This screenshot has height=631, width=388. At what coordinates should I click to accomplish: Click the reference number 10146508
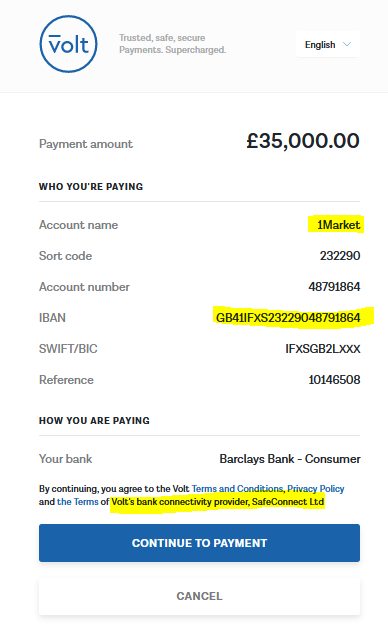pyautogui.click(x=334, y=380)
